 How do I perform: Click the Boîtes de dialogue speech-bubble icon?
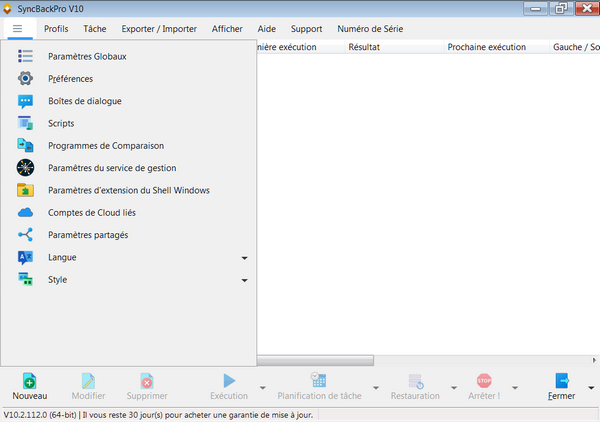tap(25, 101)
